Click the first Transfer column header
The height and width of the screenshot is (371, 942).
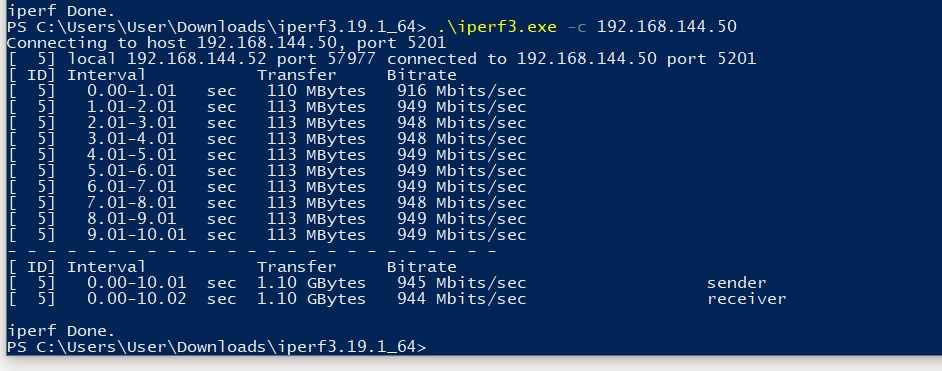[x=297, y=75]
